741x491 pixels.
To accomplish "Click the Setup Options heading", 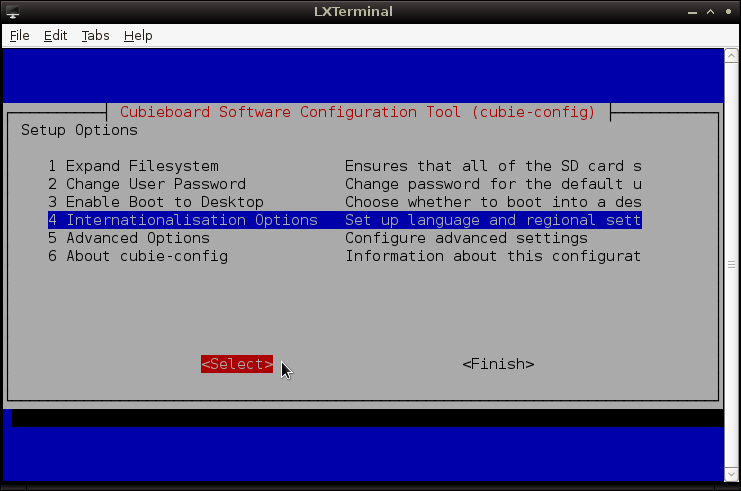I will point(79,130).
